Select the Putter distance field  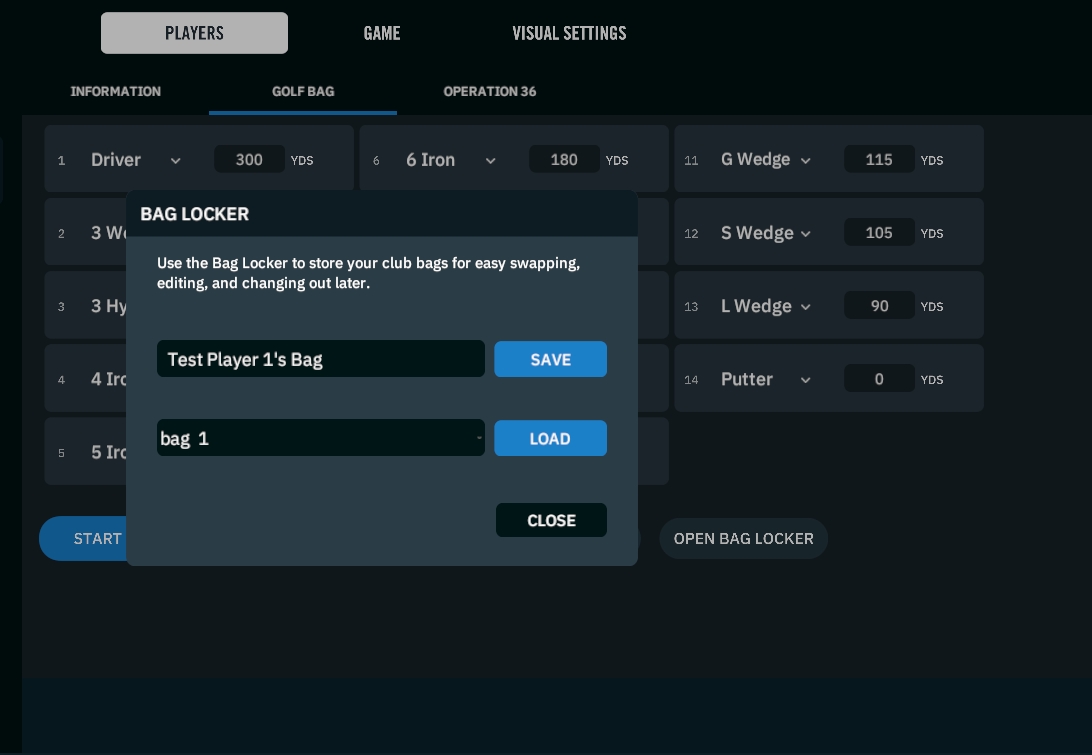[x=879, y=380]
